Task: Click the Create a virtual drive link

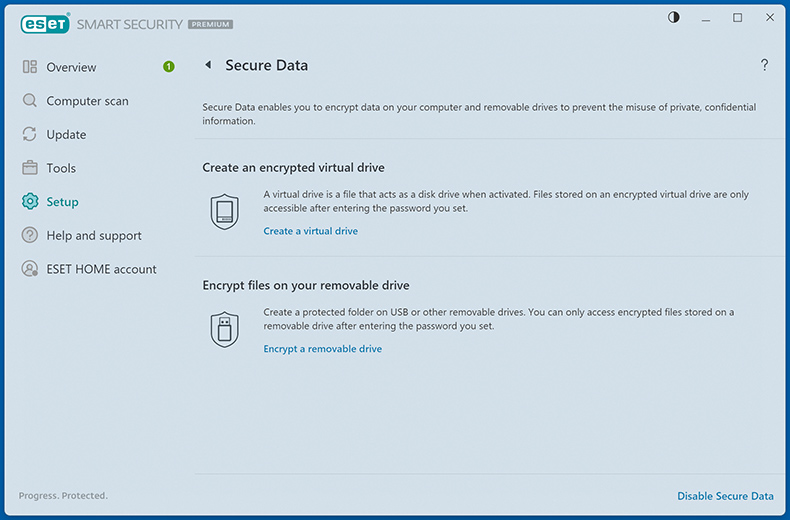Action: point(310,231)
